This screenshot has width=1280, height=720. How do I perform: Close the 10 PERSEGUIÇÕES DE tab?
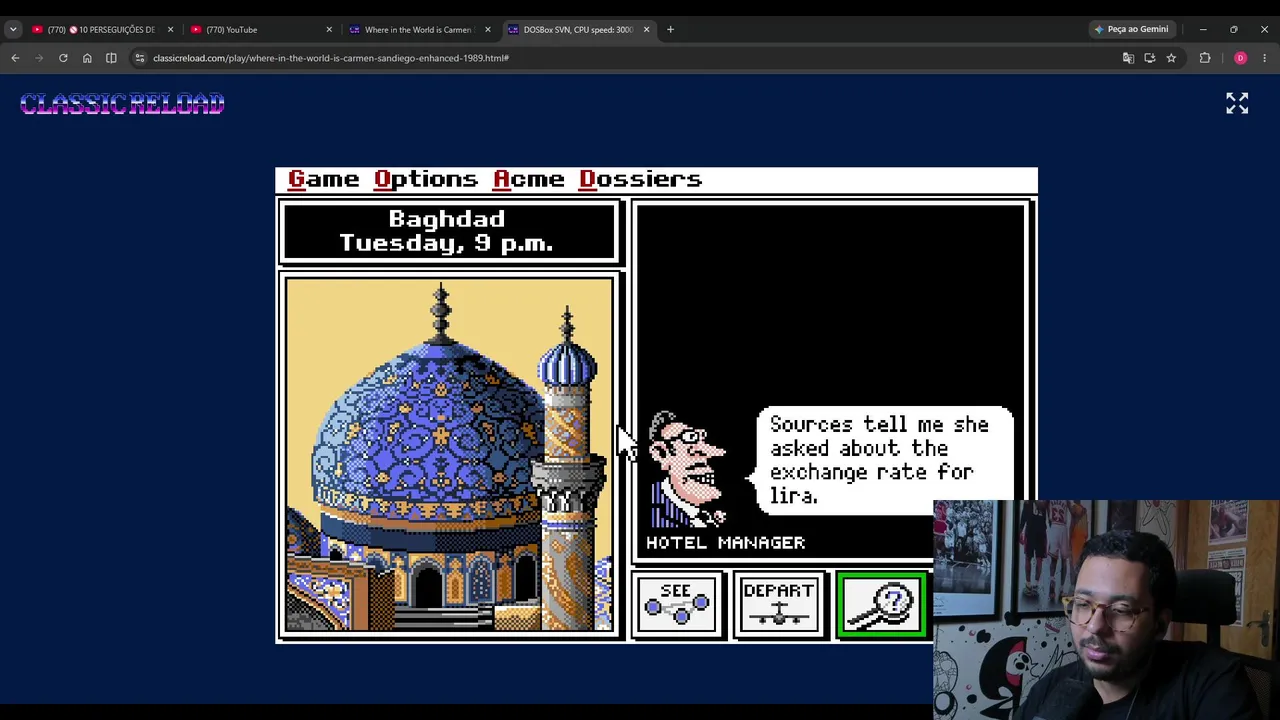click(x=170, y=30)
